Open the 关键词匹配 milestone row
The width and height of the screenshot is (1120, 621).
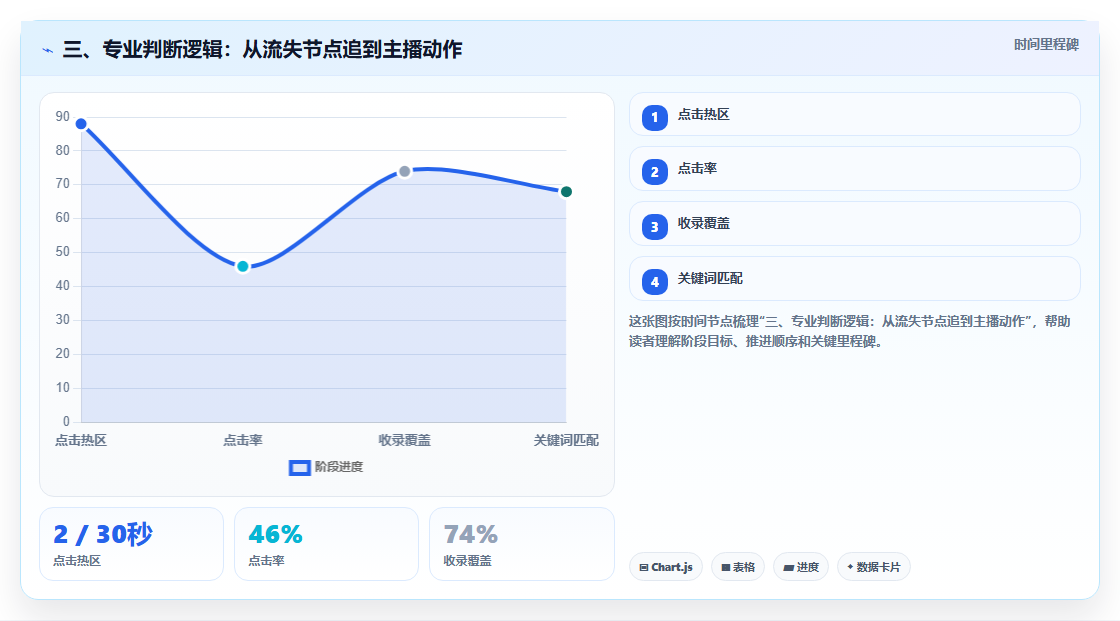click(854, 279)
